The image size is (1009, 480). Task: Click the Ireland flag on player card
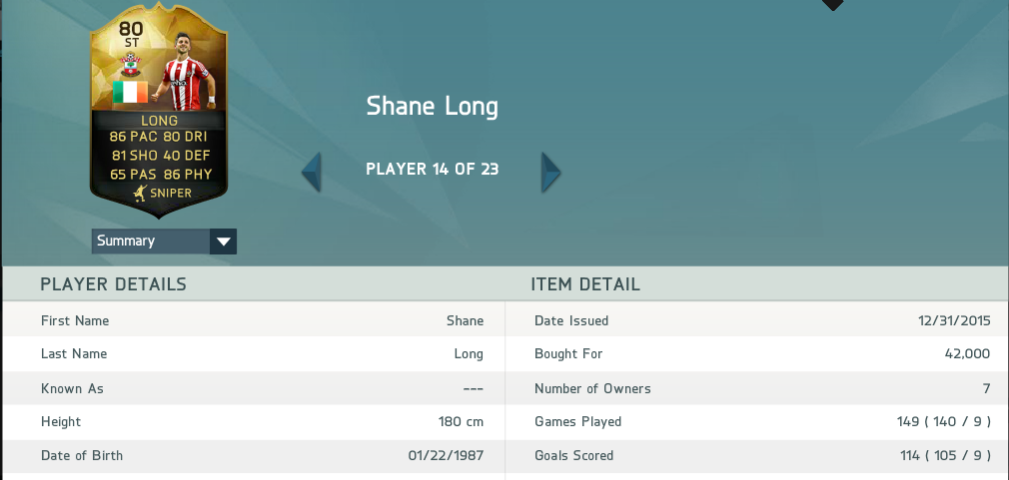[x=129, y=93]
